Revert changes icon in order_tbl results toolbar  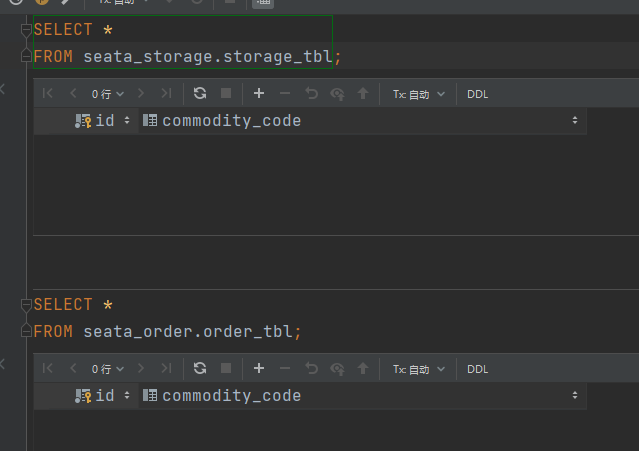tap(311, 368)
